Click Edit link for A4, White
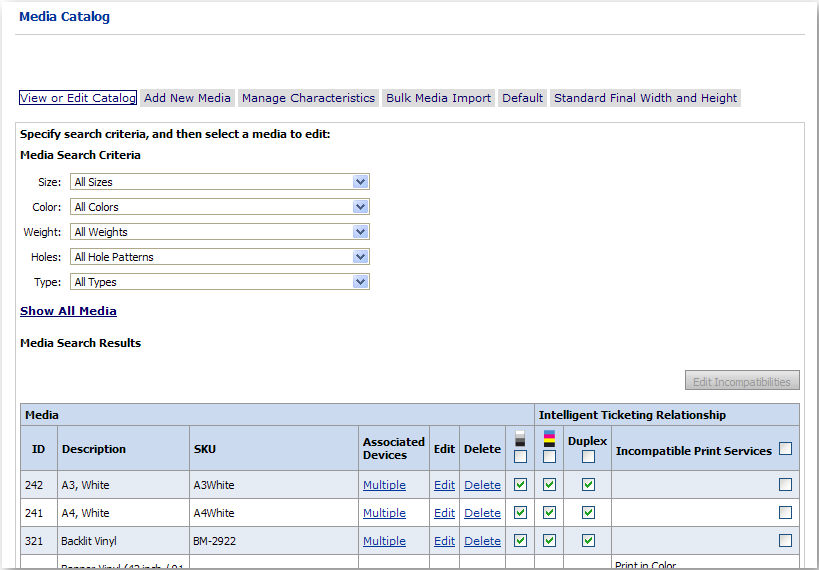The width and height of the screenshot is (819, 570). point(444,513)
